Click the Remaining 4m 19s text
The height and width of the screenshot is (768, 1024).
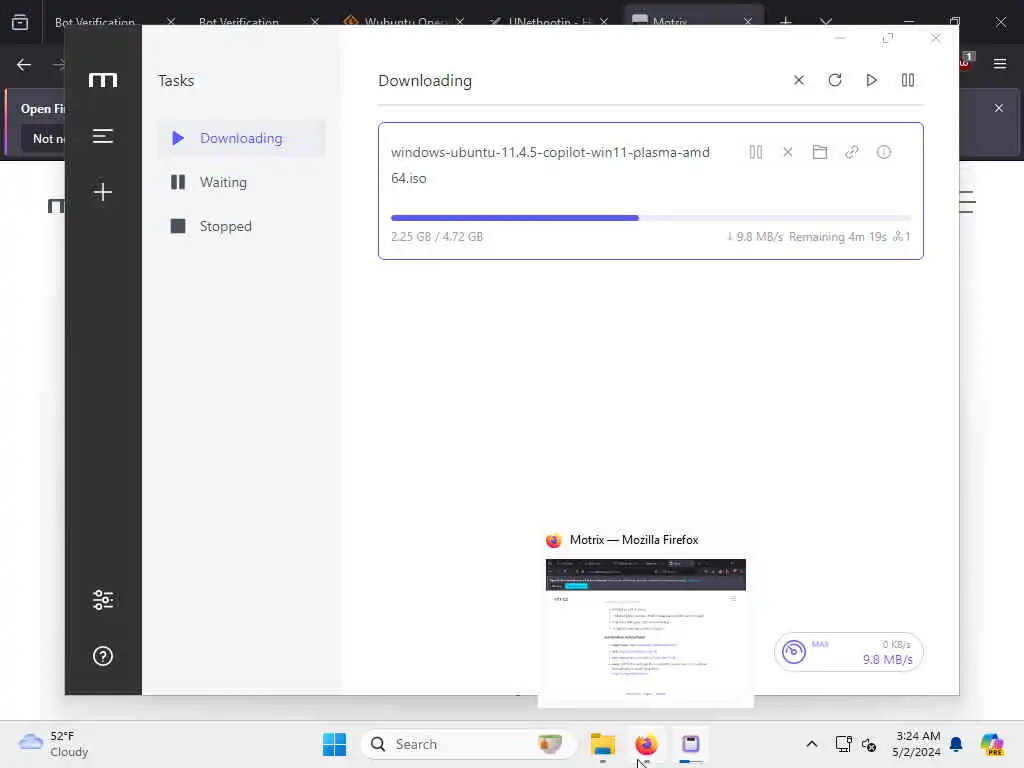click(837, 236)
